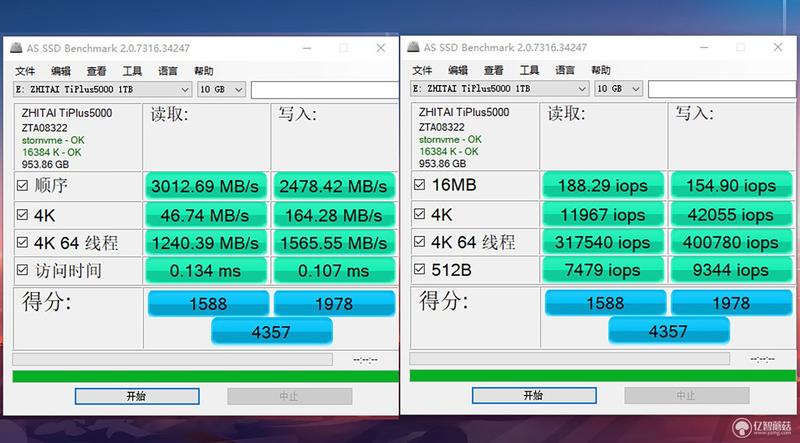Click the 11967 iops result
This screenshot has width=800, height=443.
click(603, 214)
